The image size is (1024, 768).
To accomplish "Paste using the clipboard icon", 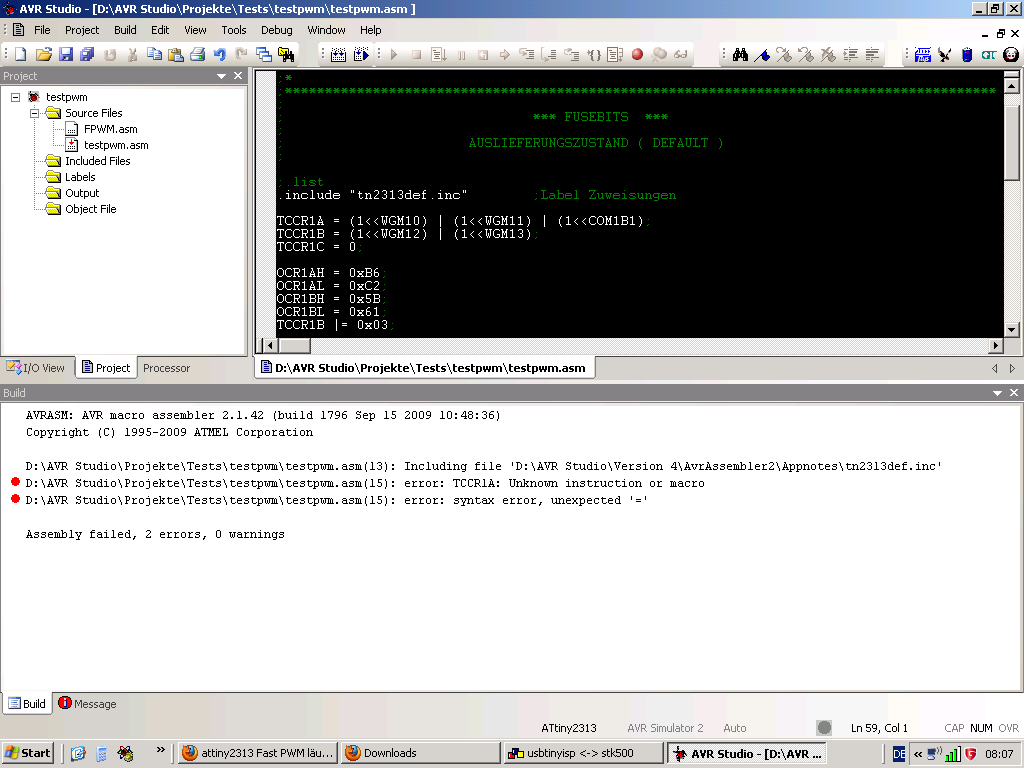I will [x=176, y=55].
